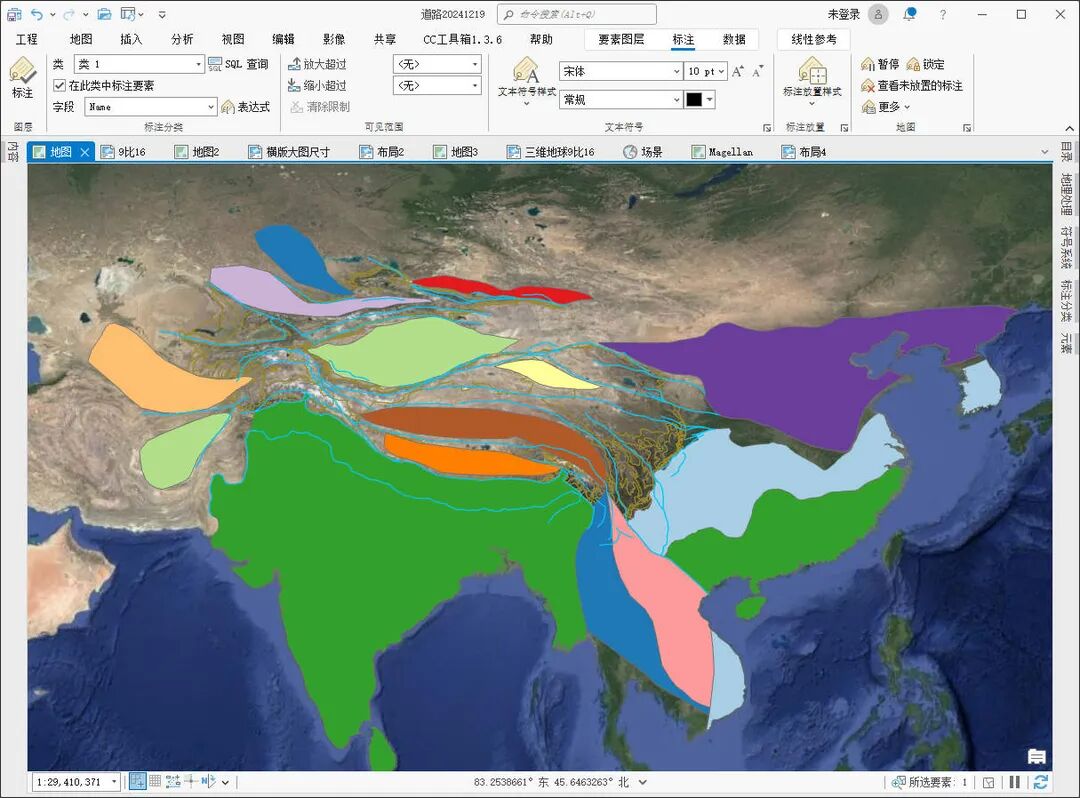The width and height of the screenshot is (1080, 798).
Task: Click the command search box
Action: (577, 14)
